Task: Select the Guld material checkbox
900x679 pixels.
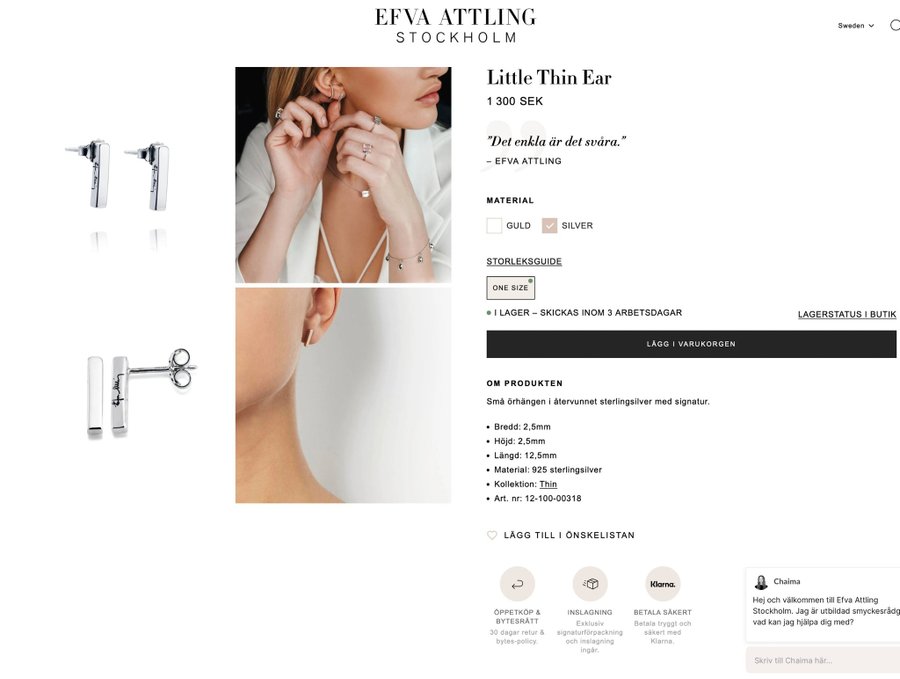Action: [x=494, y=226]
